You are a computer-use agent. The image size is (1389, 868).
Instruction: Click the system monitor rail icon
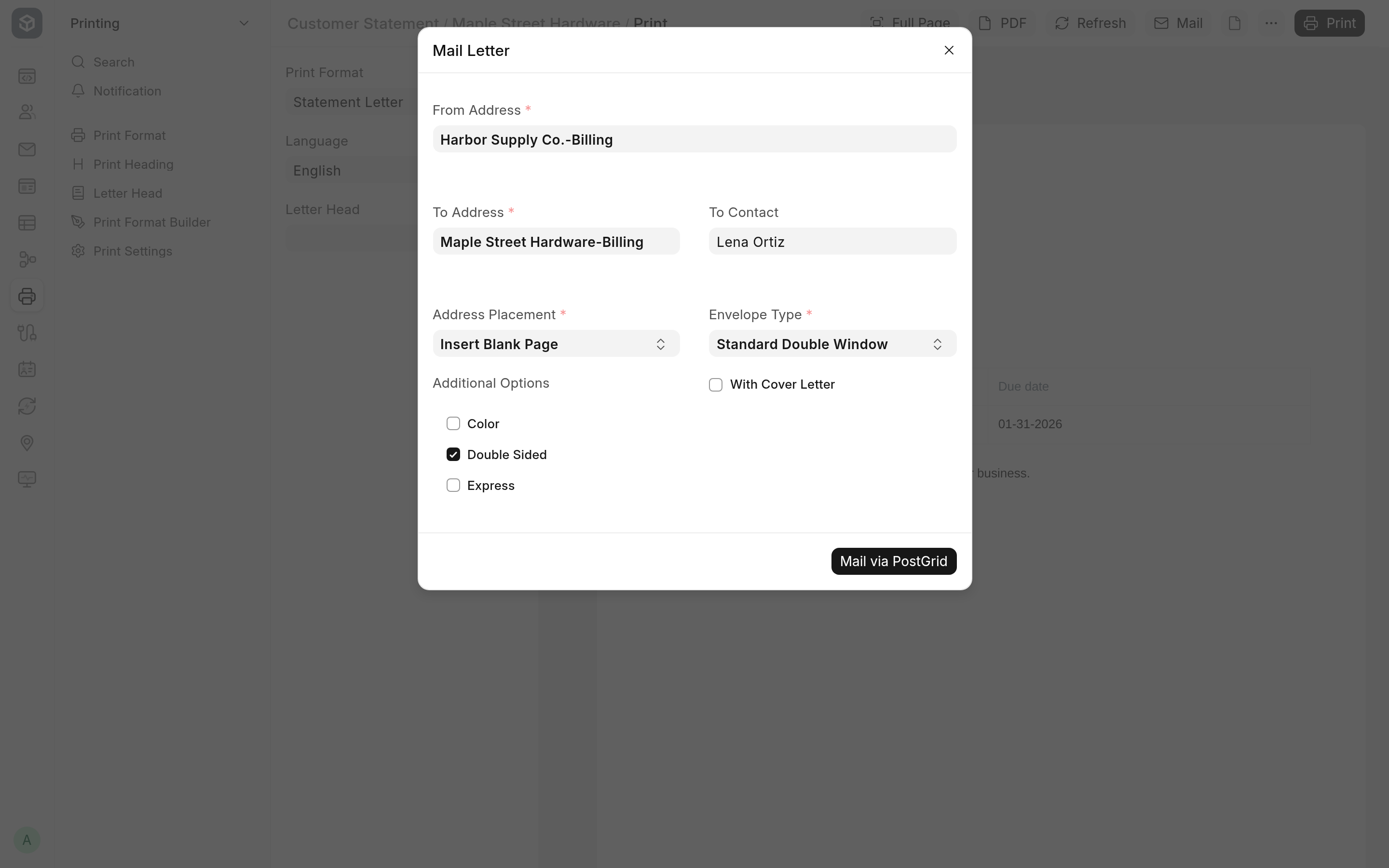[27, 479]
